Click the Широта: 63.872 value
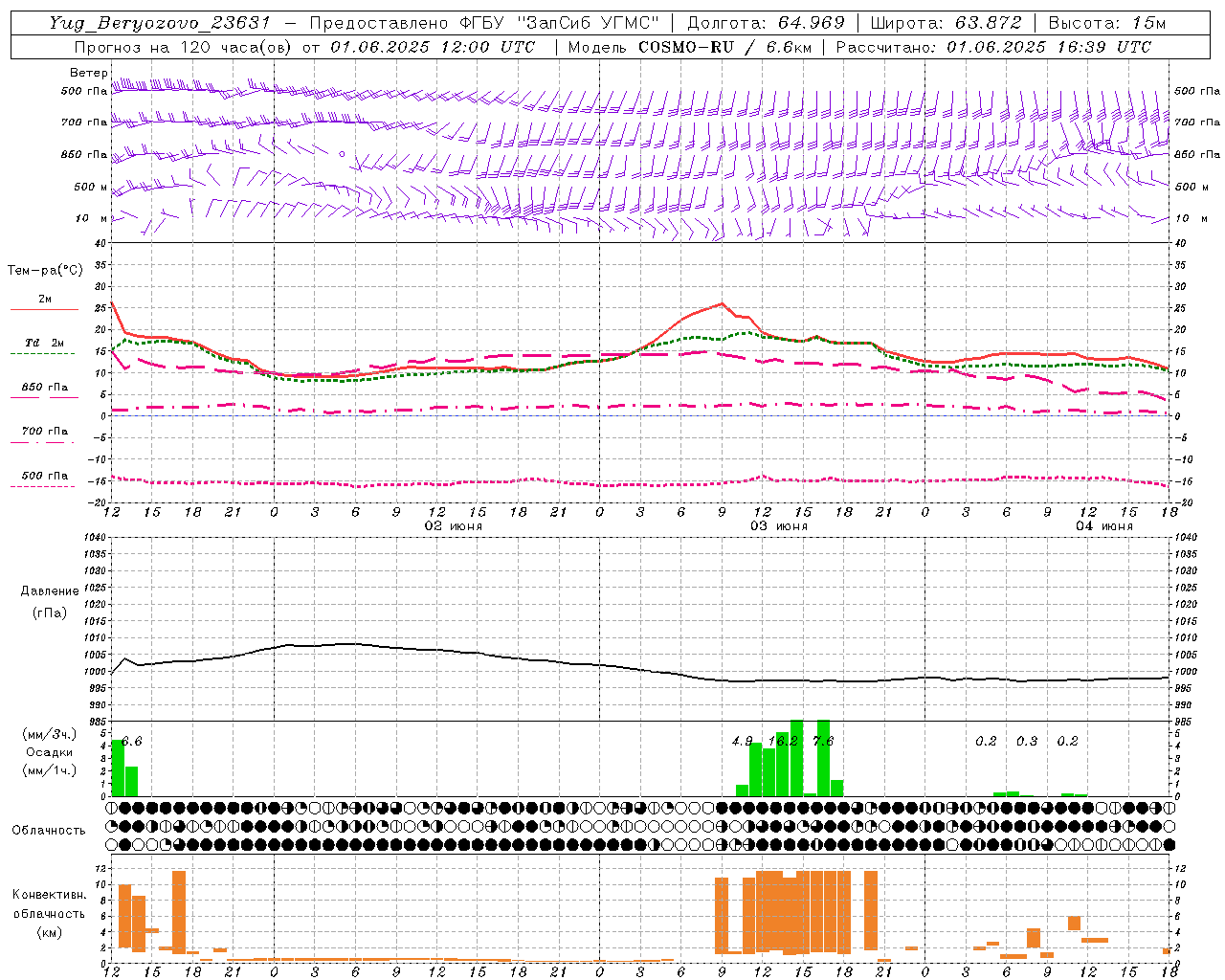Screen dimensions: 1225x980 [946, 23]
